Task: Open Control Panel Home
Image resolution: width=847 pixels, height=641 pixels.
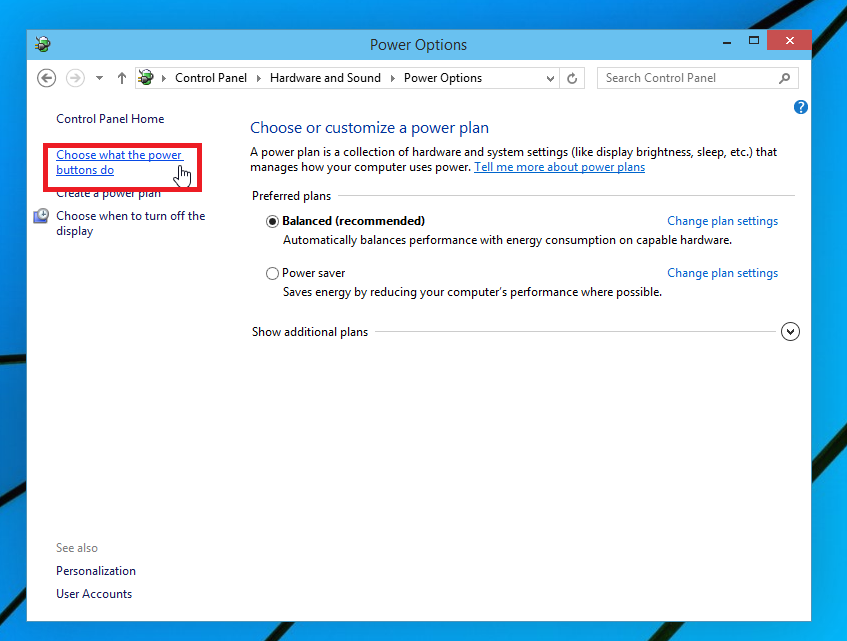Action: [110, 119]
